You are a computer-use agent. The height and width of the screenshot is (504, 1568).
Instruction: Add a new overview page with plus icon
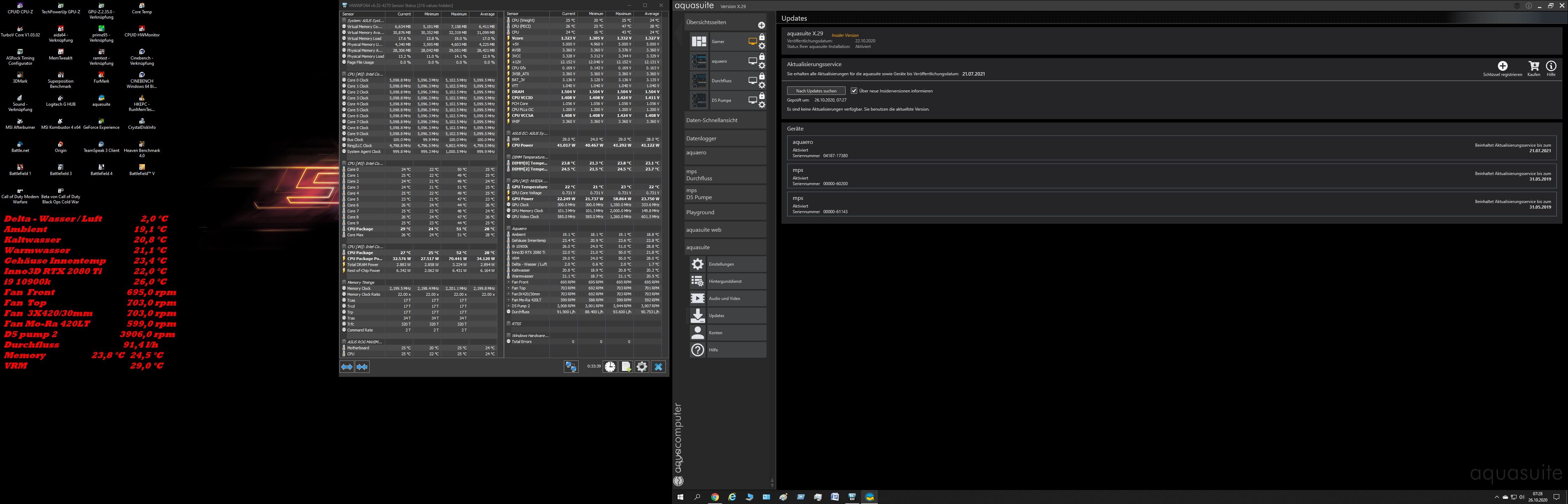tap(761, 25)
